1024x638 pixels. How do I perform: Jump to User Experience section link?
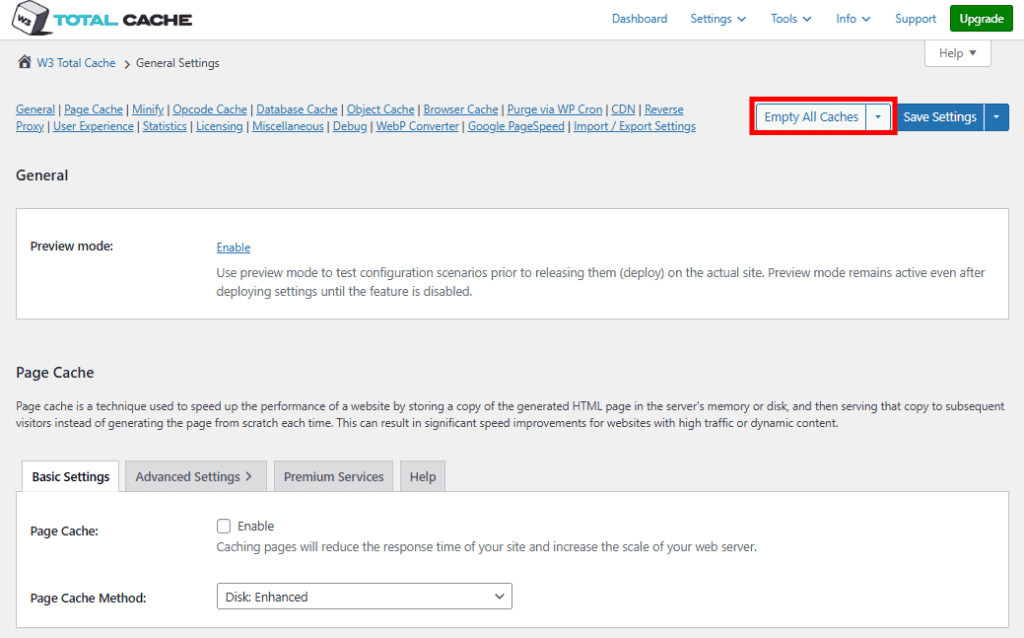coord(93,126)
